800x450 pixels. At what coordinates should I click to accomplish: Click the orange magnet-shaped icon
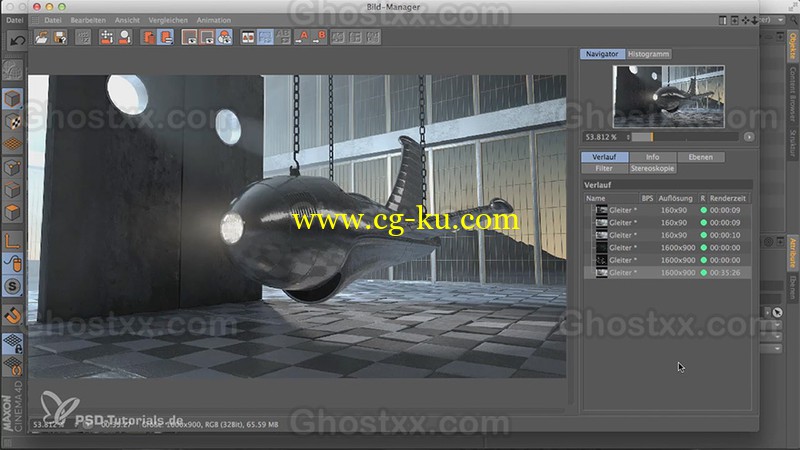pos(13,315)
